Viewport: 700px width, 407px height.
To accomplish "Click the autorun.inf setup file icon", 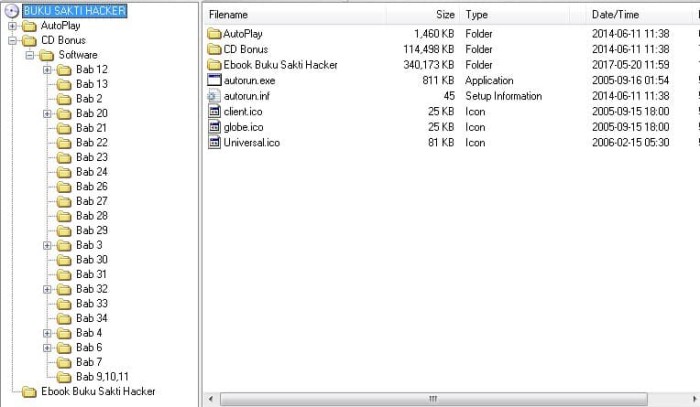I will 213,96.
